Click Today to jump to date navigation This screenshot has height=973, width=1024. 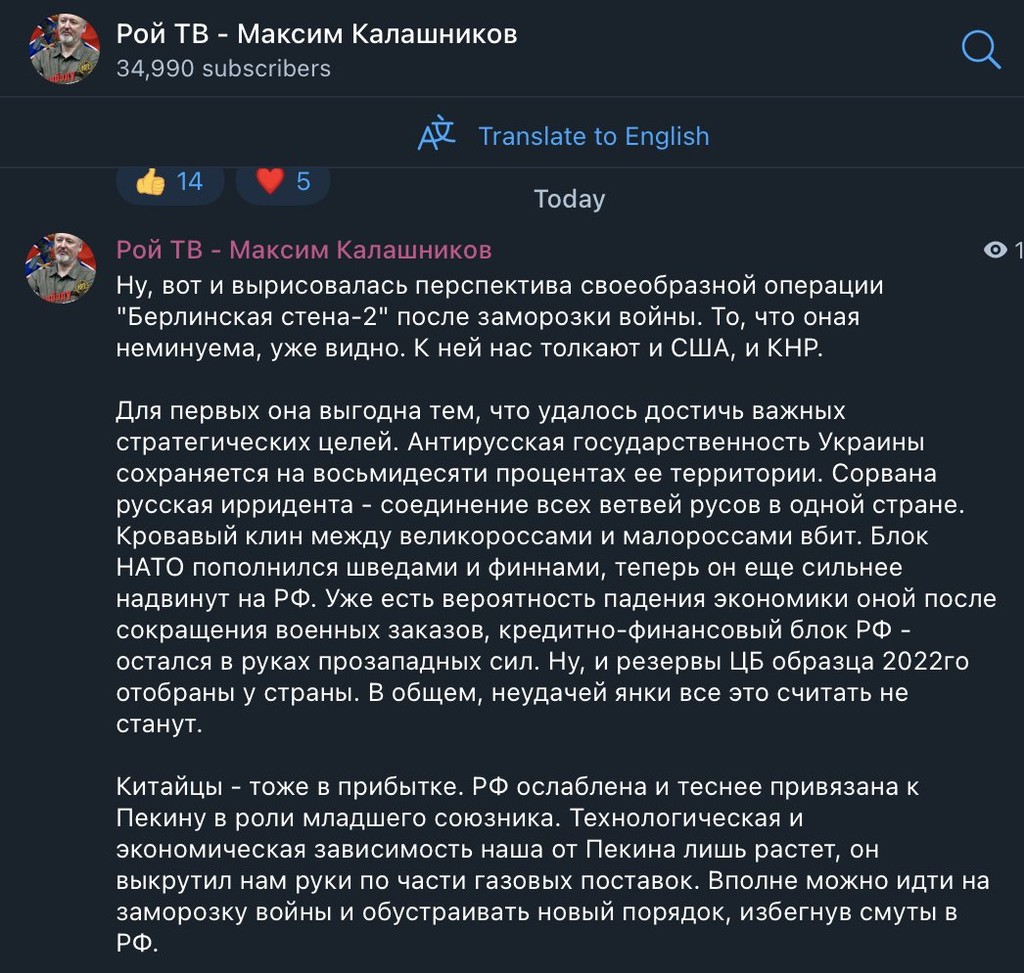click(x=568, y=198)
